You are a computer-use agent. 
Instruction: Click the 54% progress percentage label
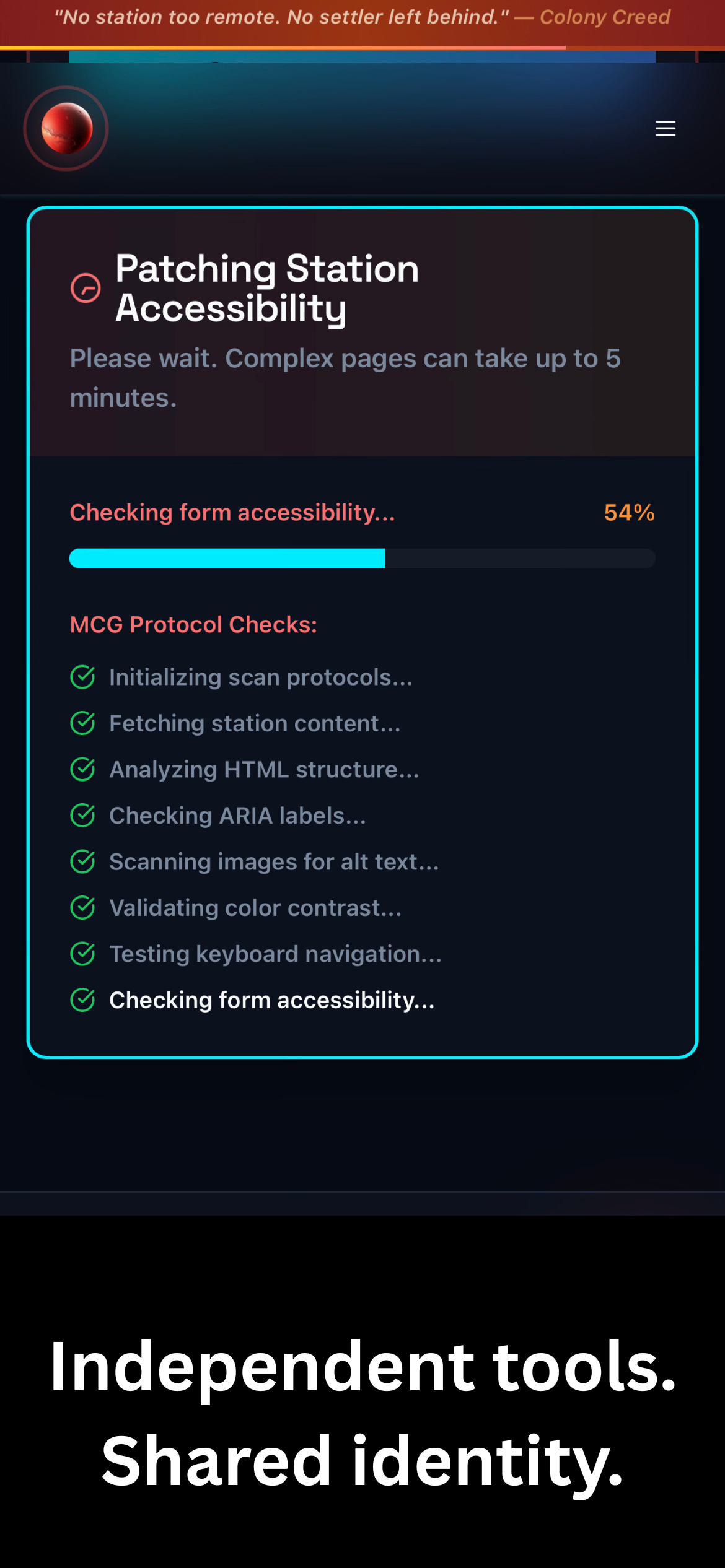coord(629,512)
